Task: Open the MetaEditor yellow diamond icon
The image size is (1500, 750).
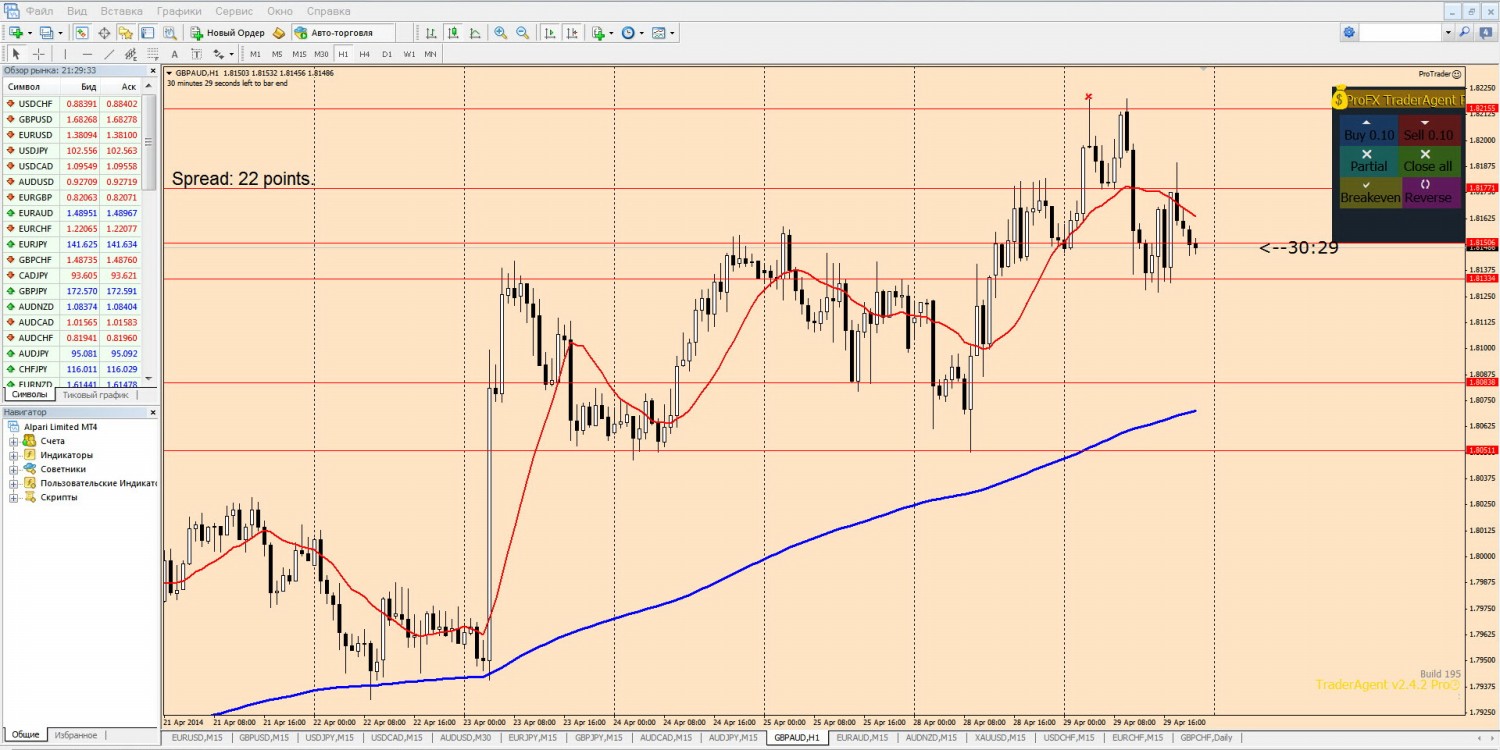Action: [x=279, y=33]
